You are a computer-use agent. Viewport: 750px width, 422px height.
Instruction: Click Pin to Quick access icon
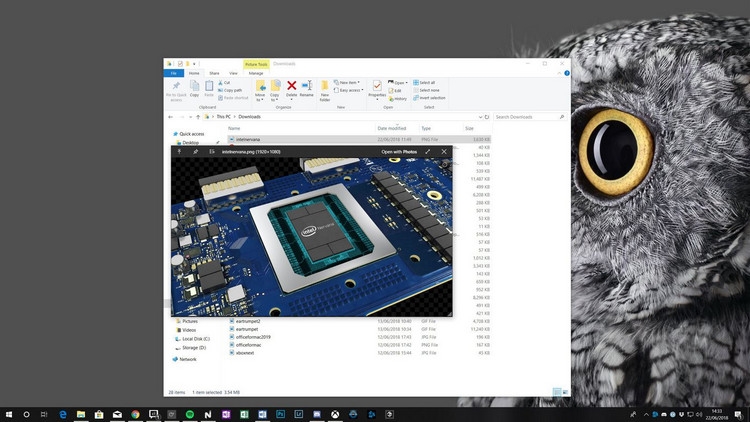[176, 90]
